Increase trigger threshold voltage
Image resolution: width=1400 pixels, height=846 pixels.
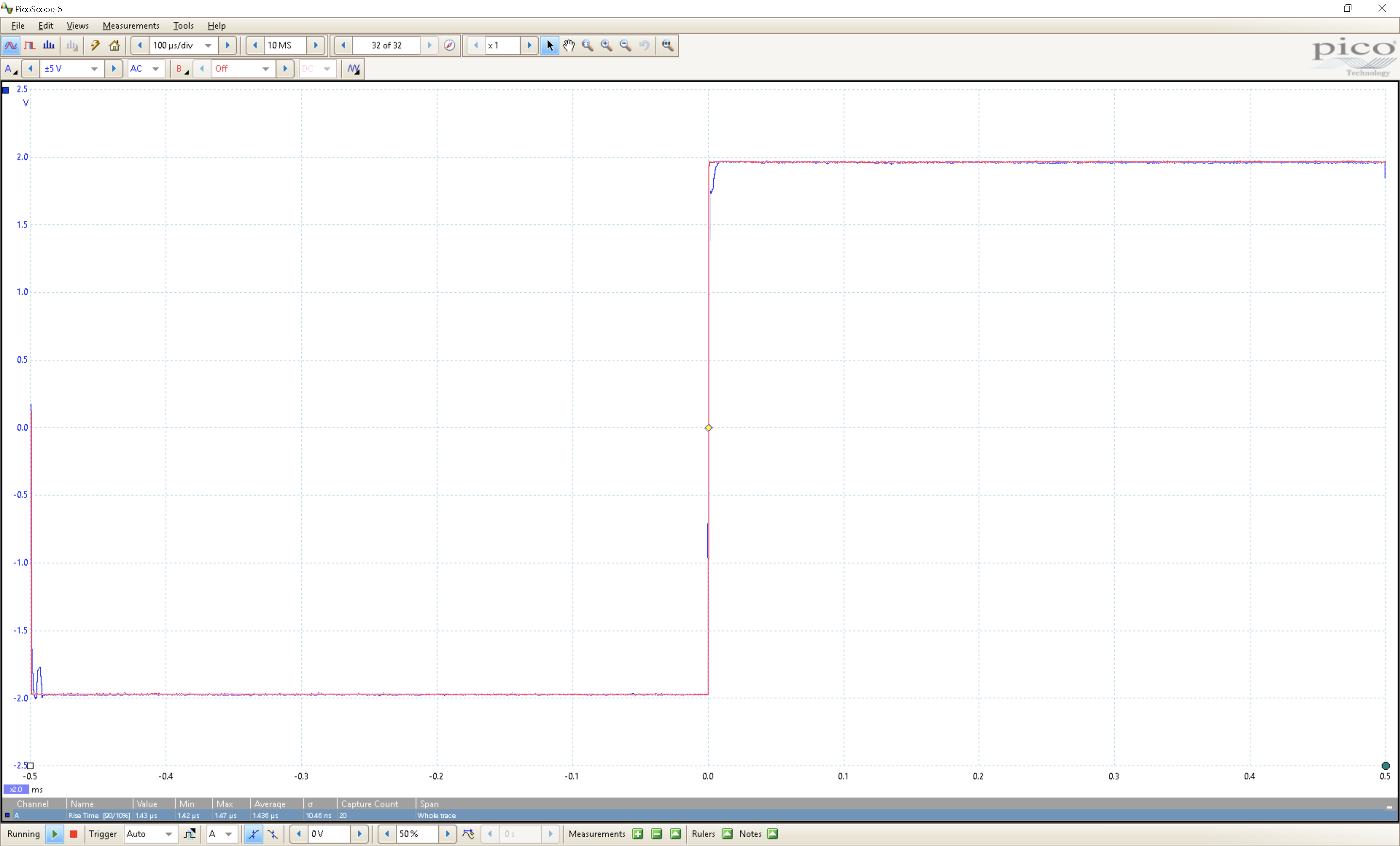(359, 834)
